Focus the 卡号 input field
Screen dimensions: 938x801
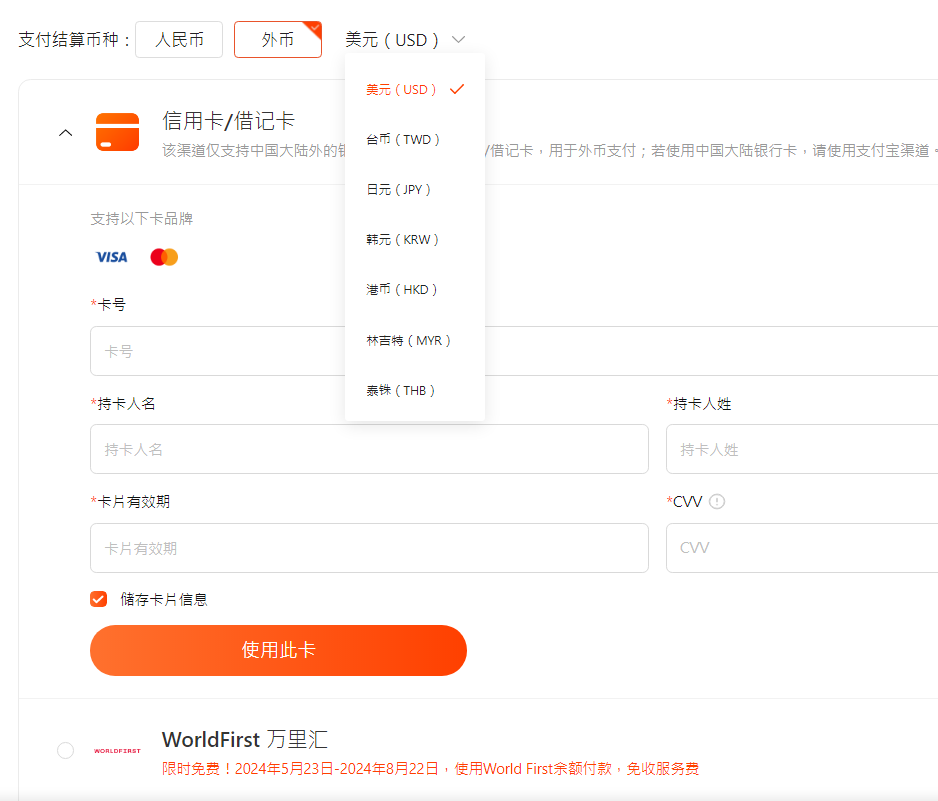pos(514,351)
